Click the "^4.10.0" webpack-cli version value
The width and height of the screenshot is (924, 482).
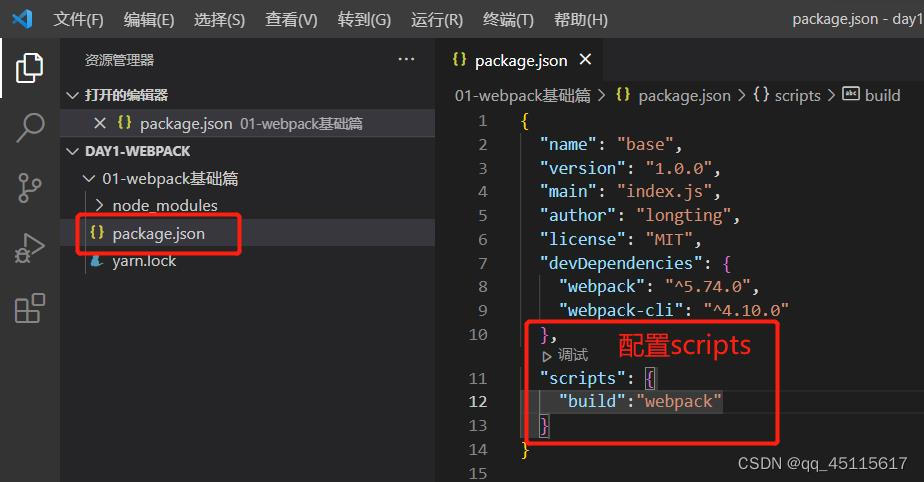pyautogui.click(x=745, y=311)
